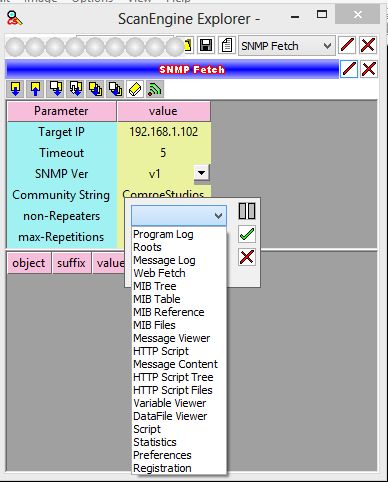The width and height of the screenshot is (388, 482).
Task: Click the Target IP value 192.168.1.102
Action: 164,132
